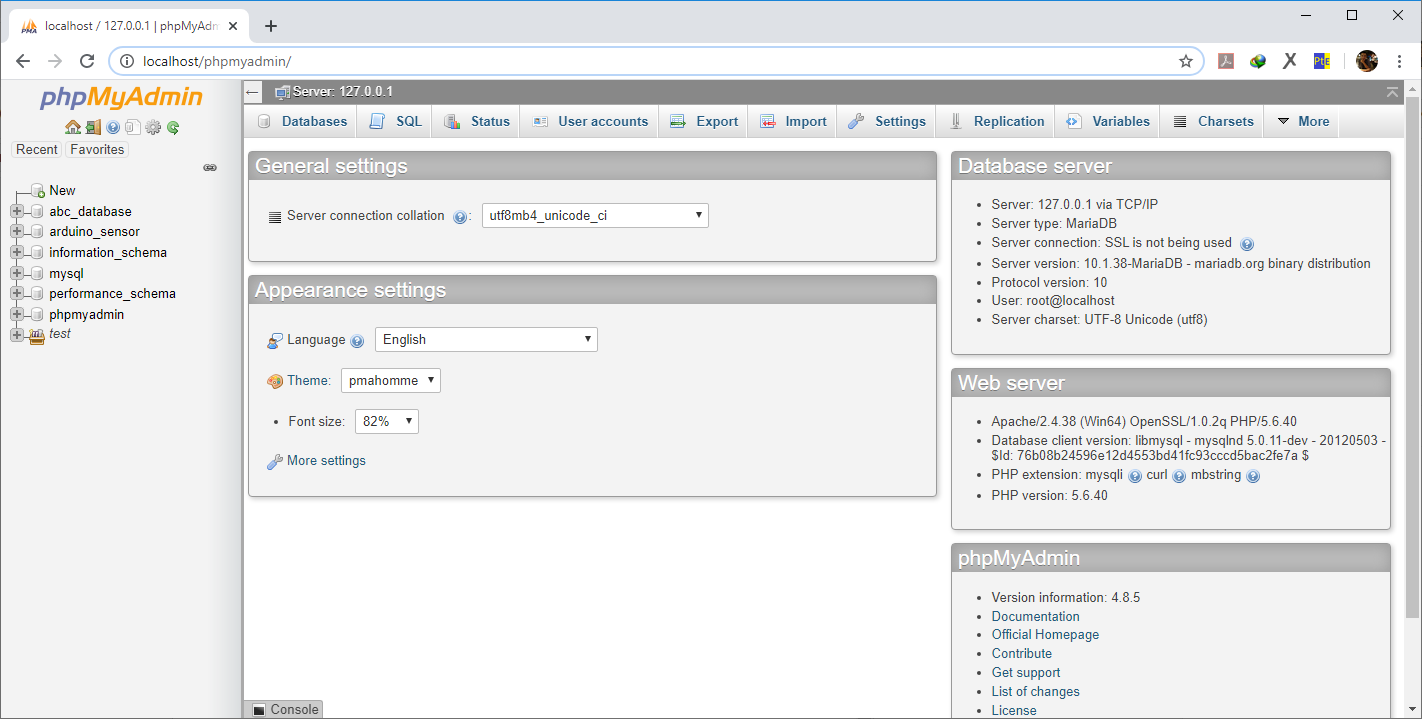The height and width of the screenshot is (719, 1422).
Task: Open the Import tab
Action: click(792, 121)
